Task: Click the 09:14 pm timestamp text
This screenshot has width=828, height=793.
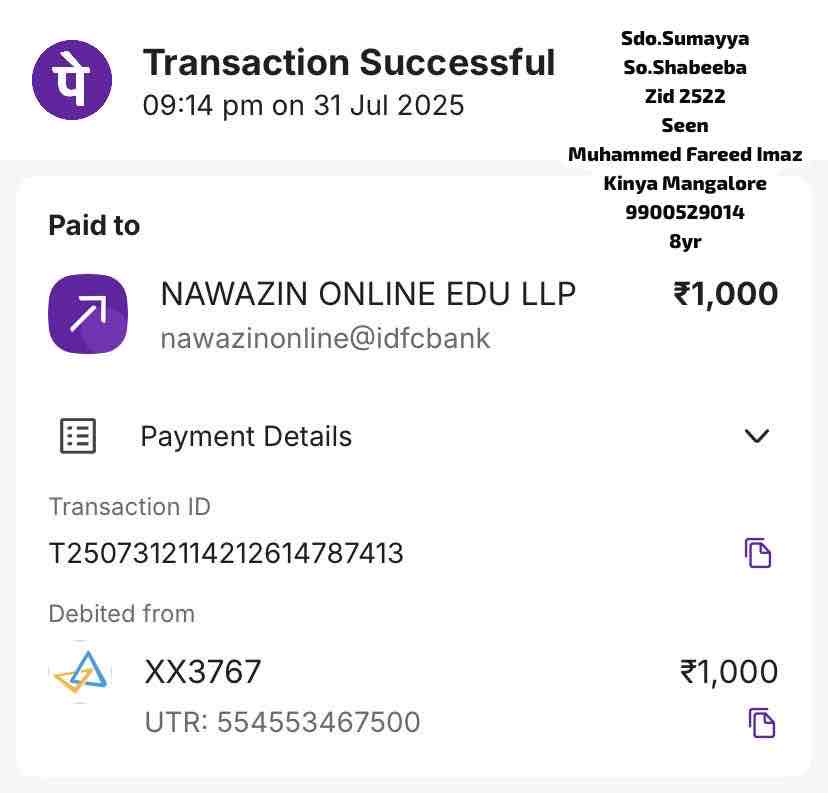Action: tap(303, 105)
